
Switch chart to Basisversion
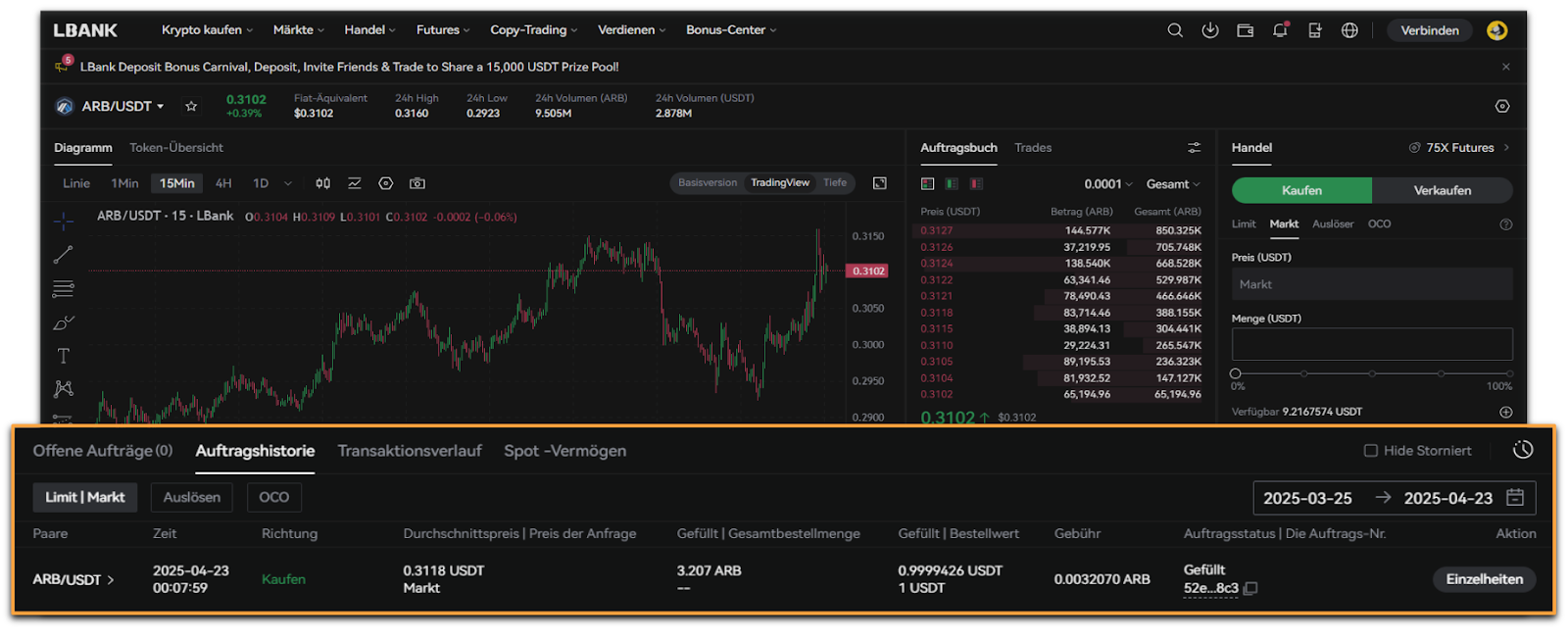click(707, 183)
